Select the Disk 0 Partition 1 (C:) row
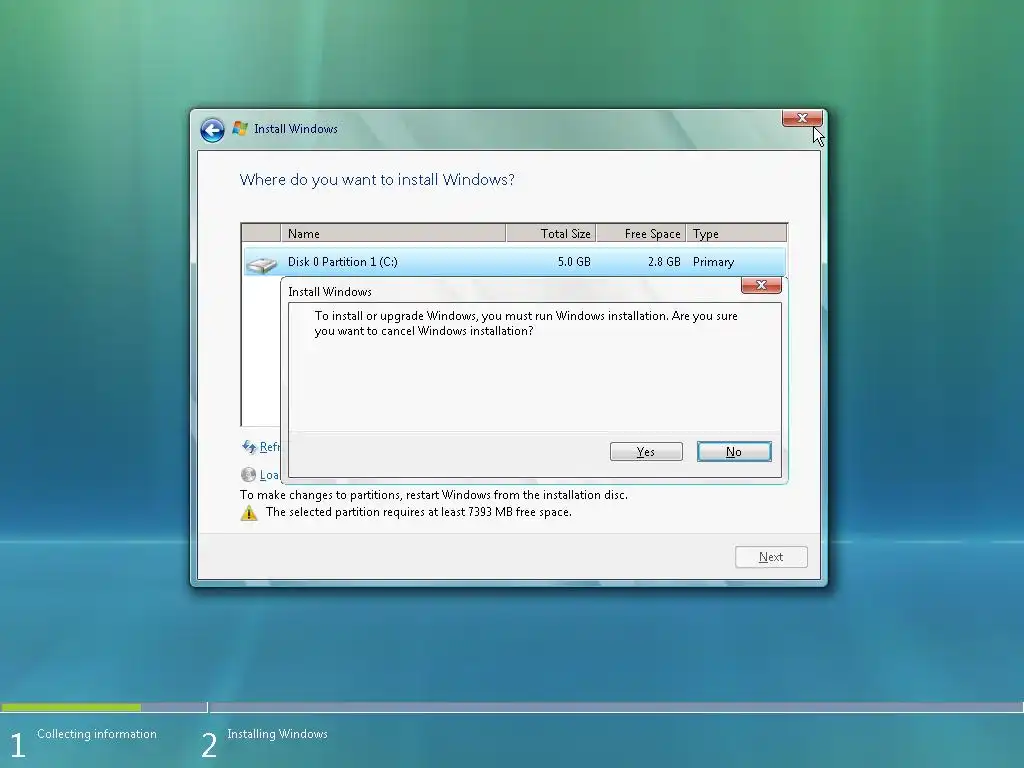The width and height of the screenshot is (1024, 768). tap(514, 262)
